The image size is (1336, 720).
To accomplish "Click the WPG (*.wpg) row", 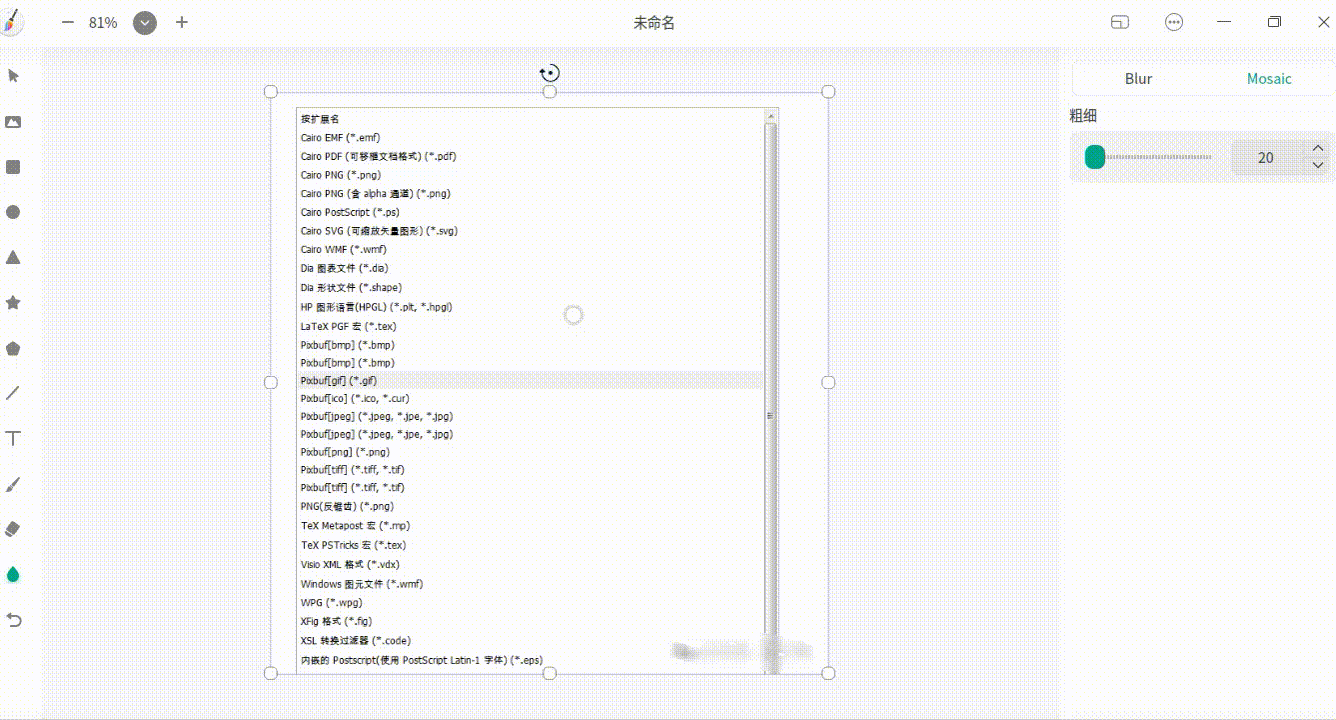I will pos(531,602).
